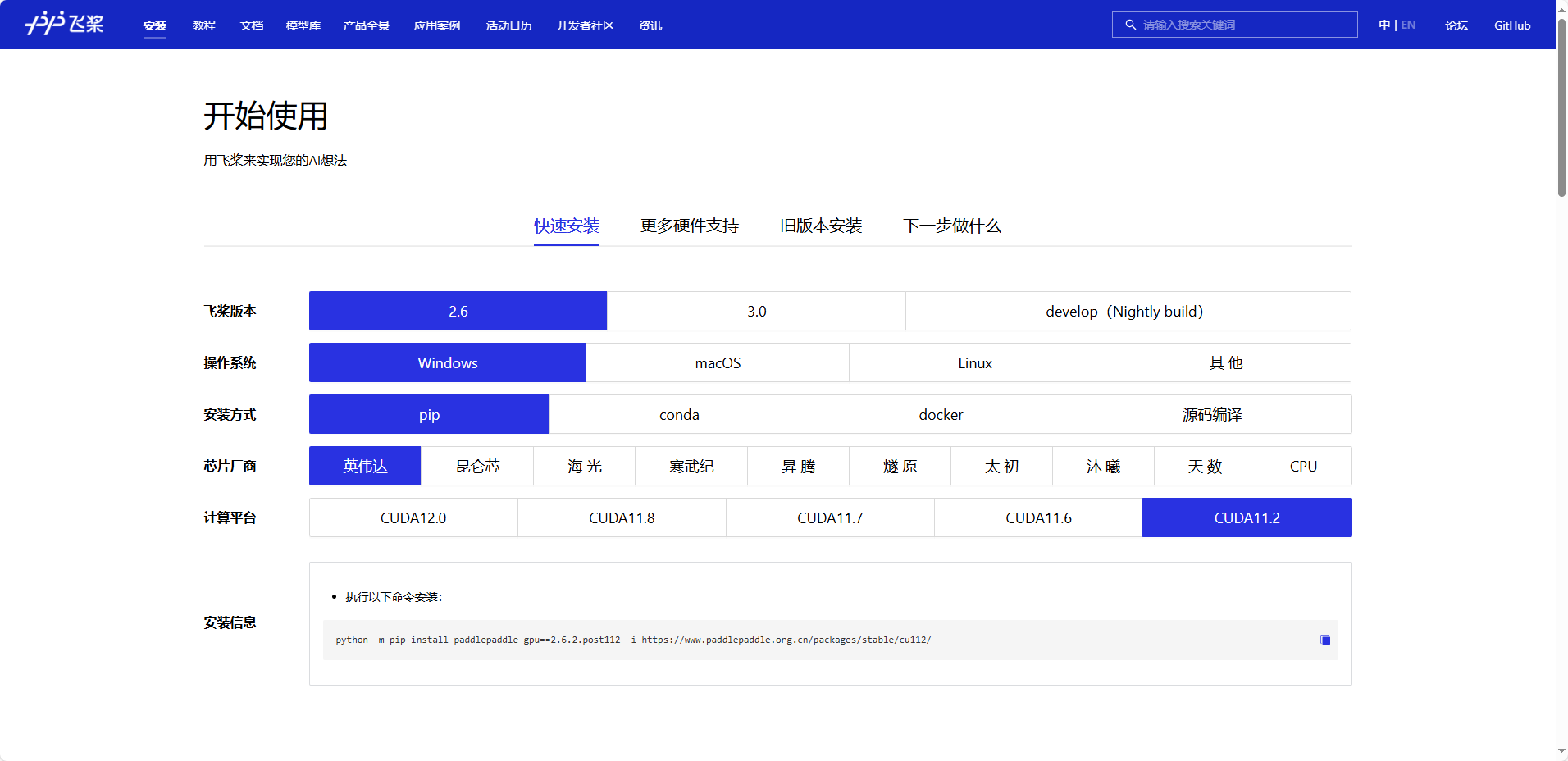Image resolution: width=1568 pixels, height=761 pixels.
Task: Choose PaddlePaddle version 3.0
Action: [x=756, y=311]
